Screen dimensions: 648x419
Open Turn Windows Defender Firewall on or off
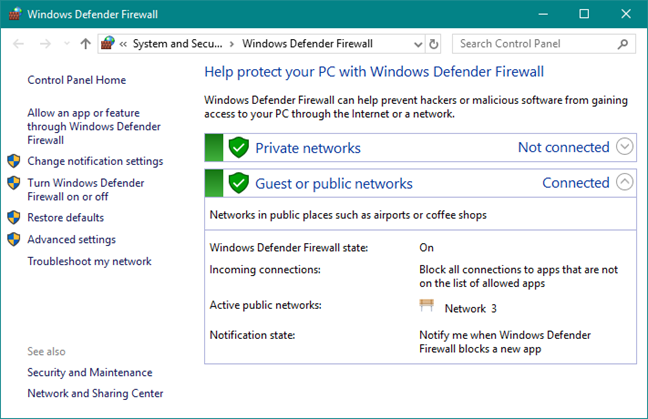[86, 190]
